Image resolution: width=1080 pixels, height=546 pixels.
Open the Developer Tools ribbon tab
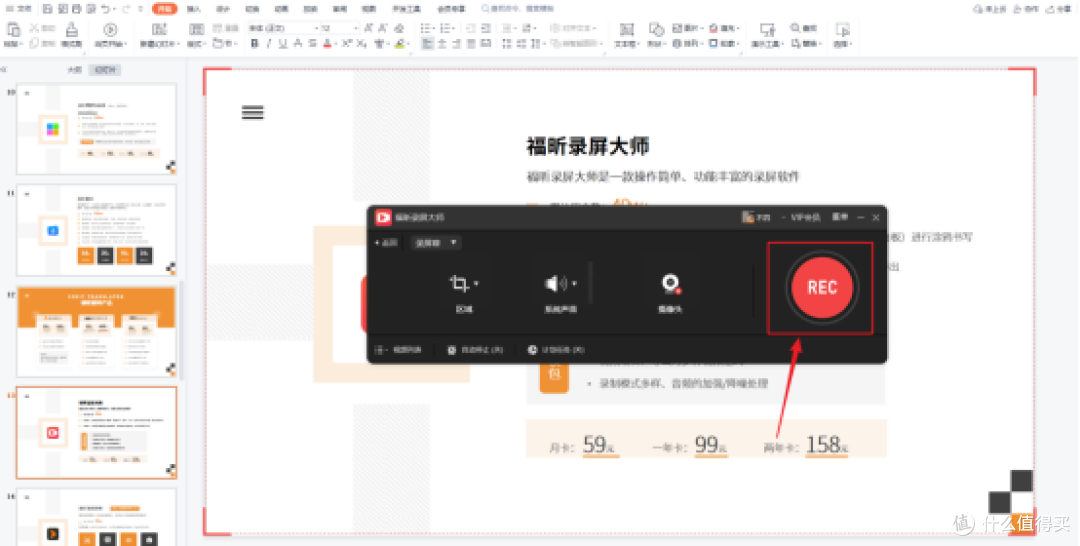(x=406, y=9)
